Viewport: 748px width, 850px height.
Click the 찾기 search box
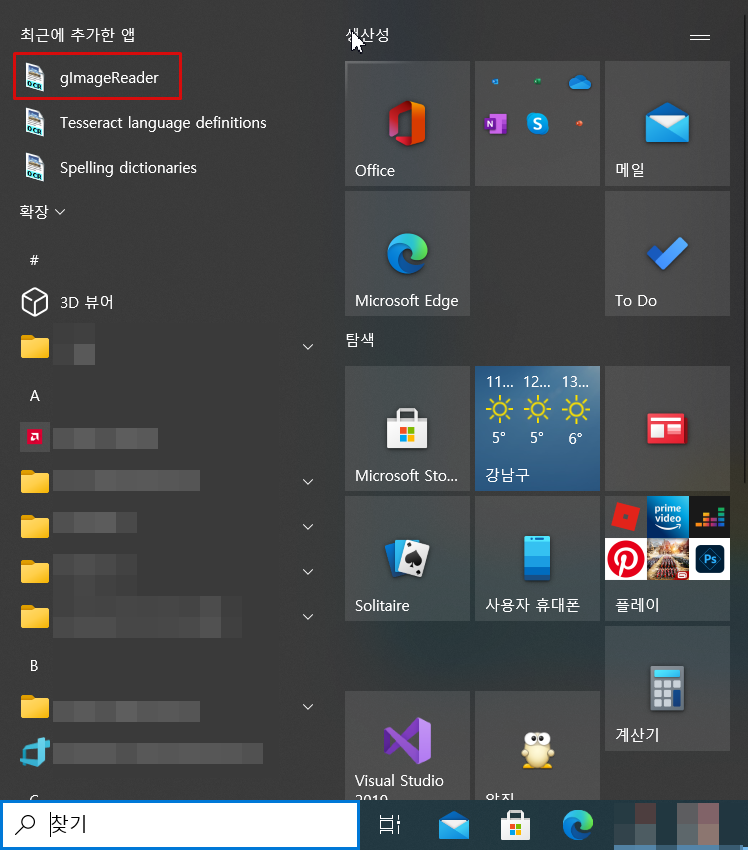tap(179, 825)
